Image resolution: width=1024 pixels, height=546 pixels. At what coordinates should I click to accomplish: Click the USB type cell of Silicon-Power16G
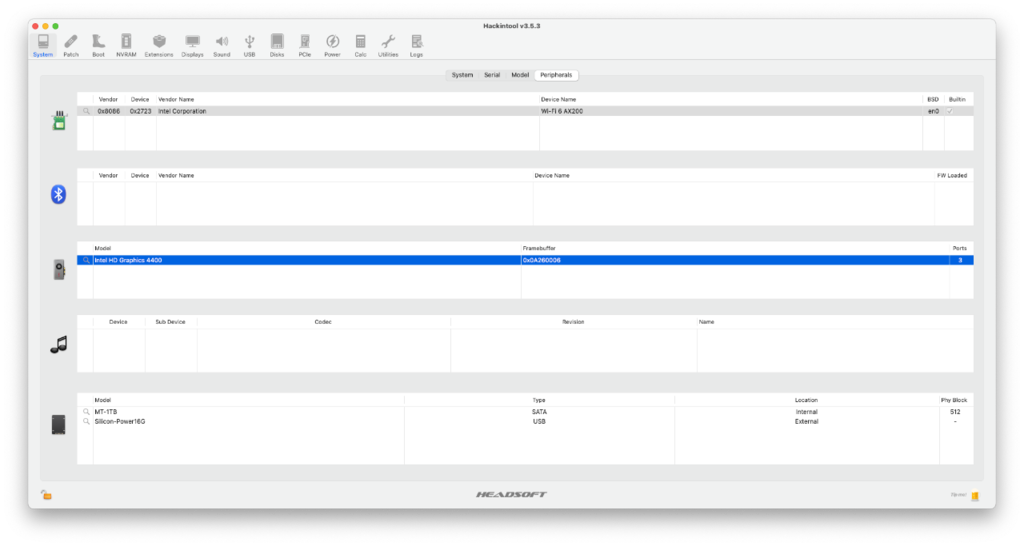tap(539, 422)
